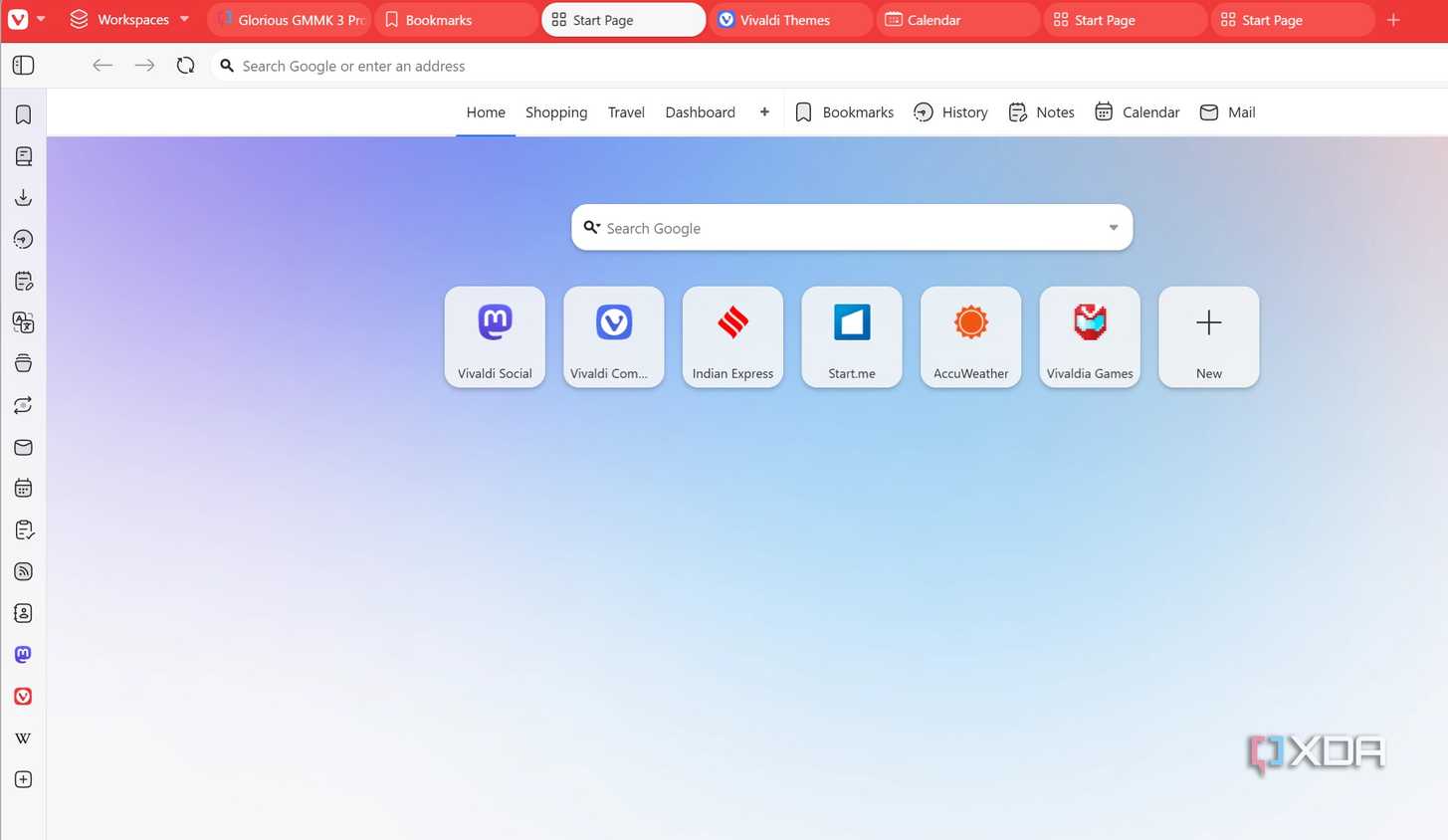This screenshot has width=1448, height=840.
Task: Reload the current page
Action: [x=185, y=66]
